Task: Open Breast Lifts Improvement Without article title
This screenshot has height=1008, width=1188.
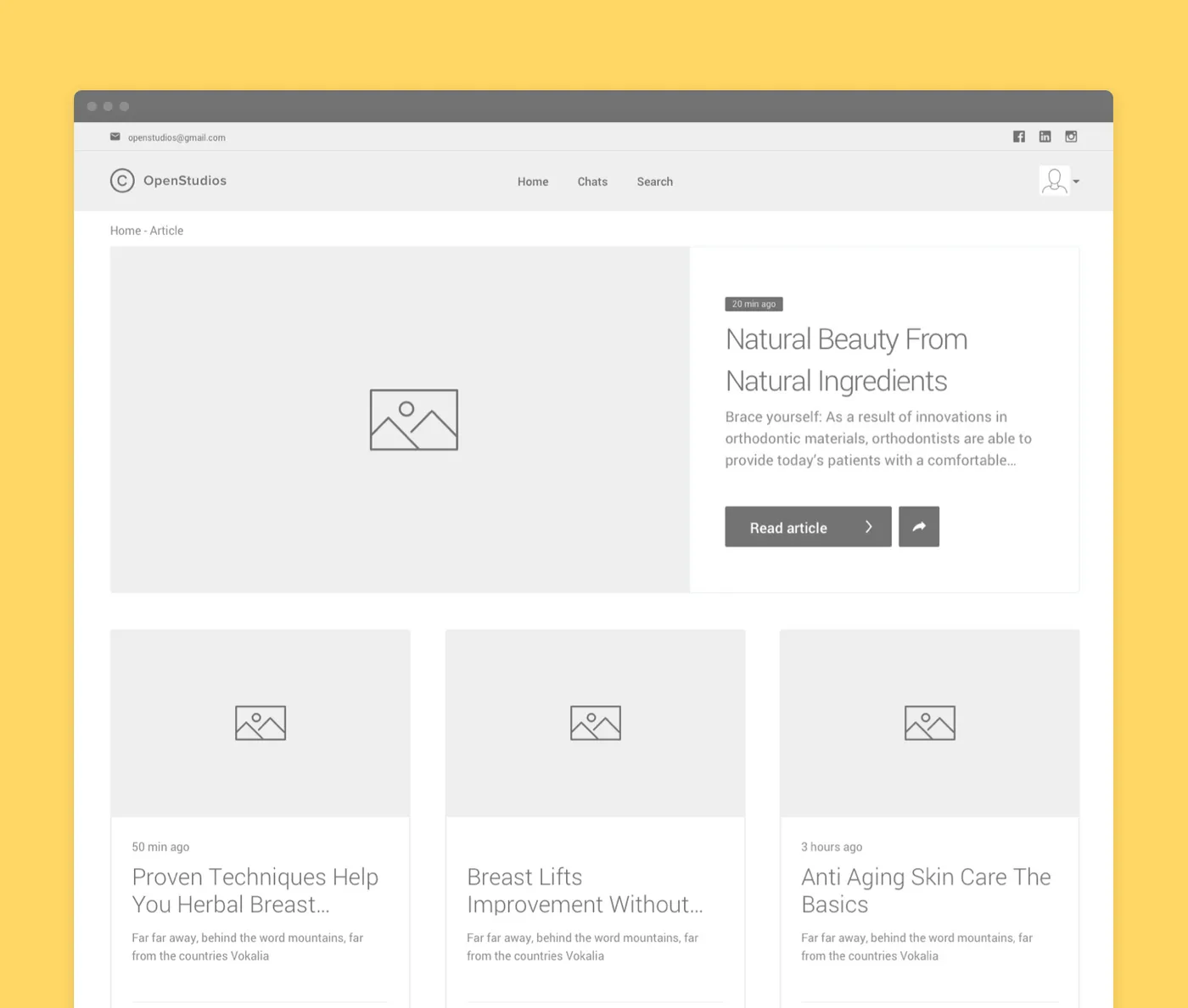Action: (x=585, y=890)
